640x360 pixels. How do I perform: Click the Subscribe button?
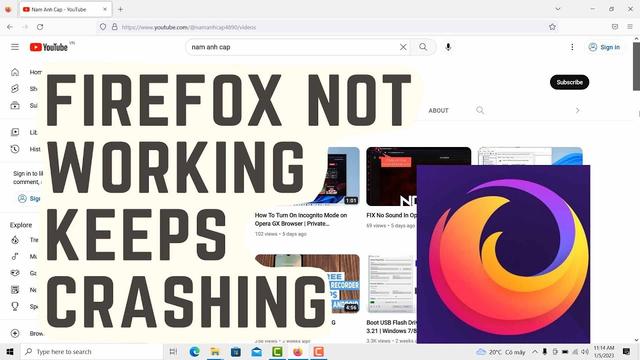click(569, 82)
